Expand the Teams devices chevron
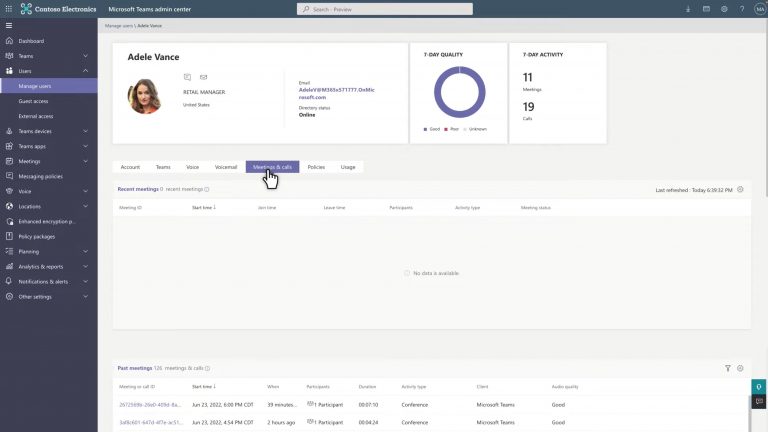 click(86, 131)
